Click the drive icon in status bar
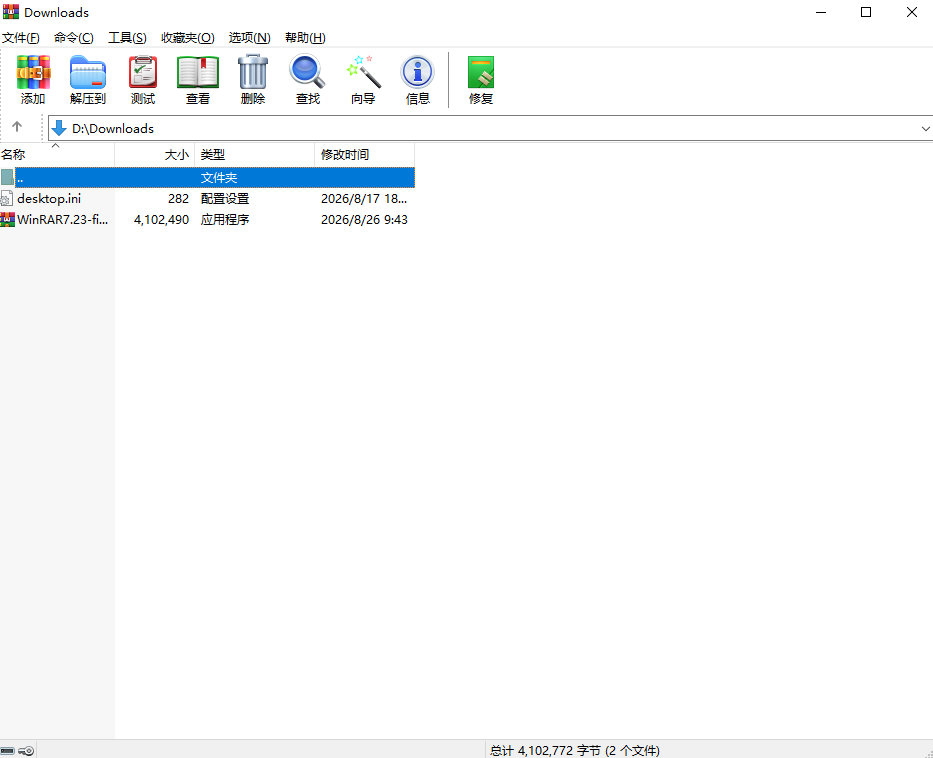 (x=7, y=751)
